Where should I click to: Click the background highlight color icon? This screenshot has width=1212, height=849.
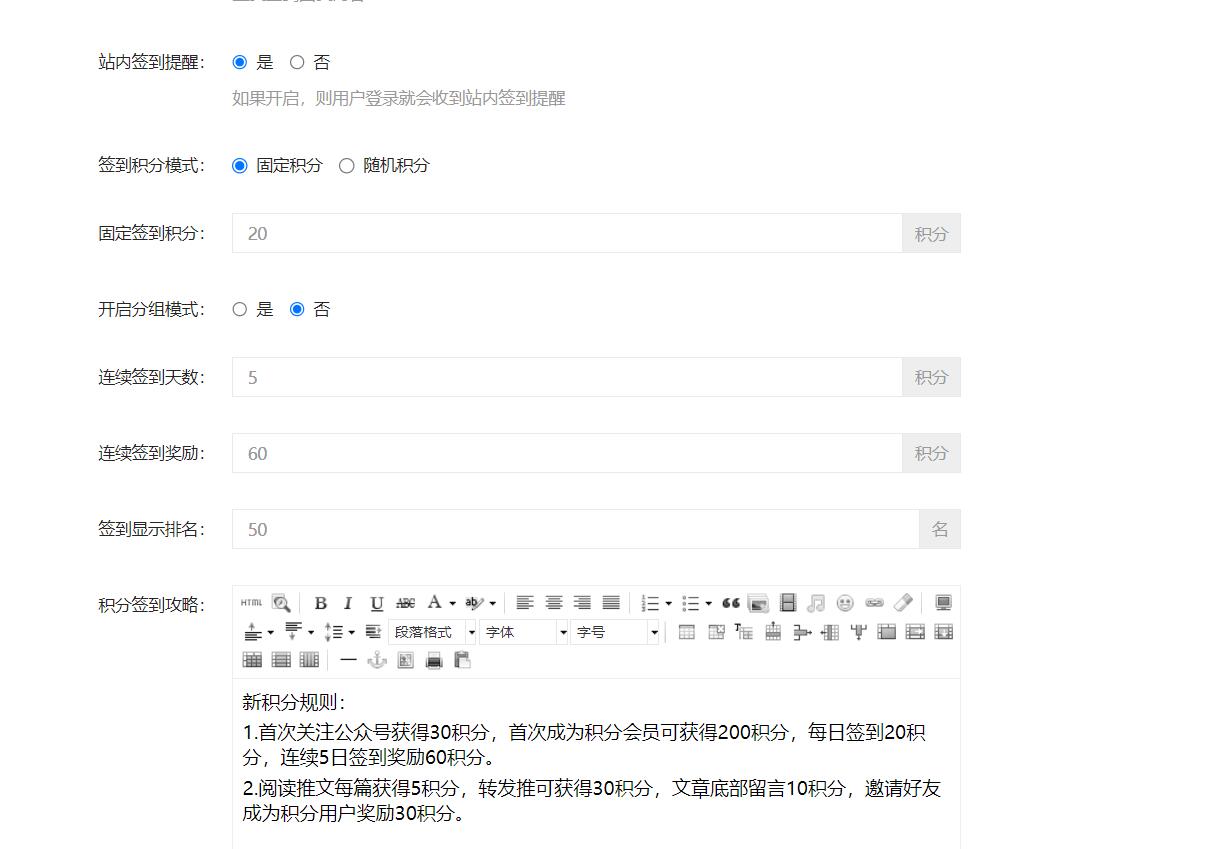474,603
